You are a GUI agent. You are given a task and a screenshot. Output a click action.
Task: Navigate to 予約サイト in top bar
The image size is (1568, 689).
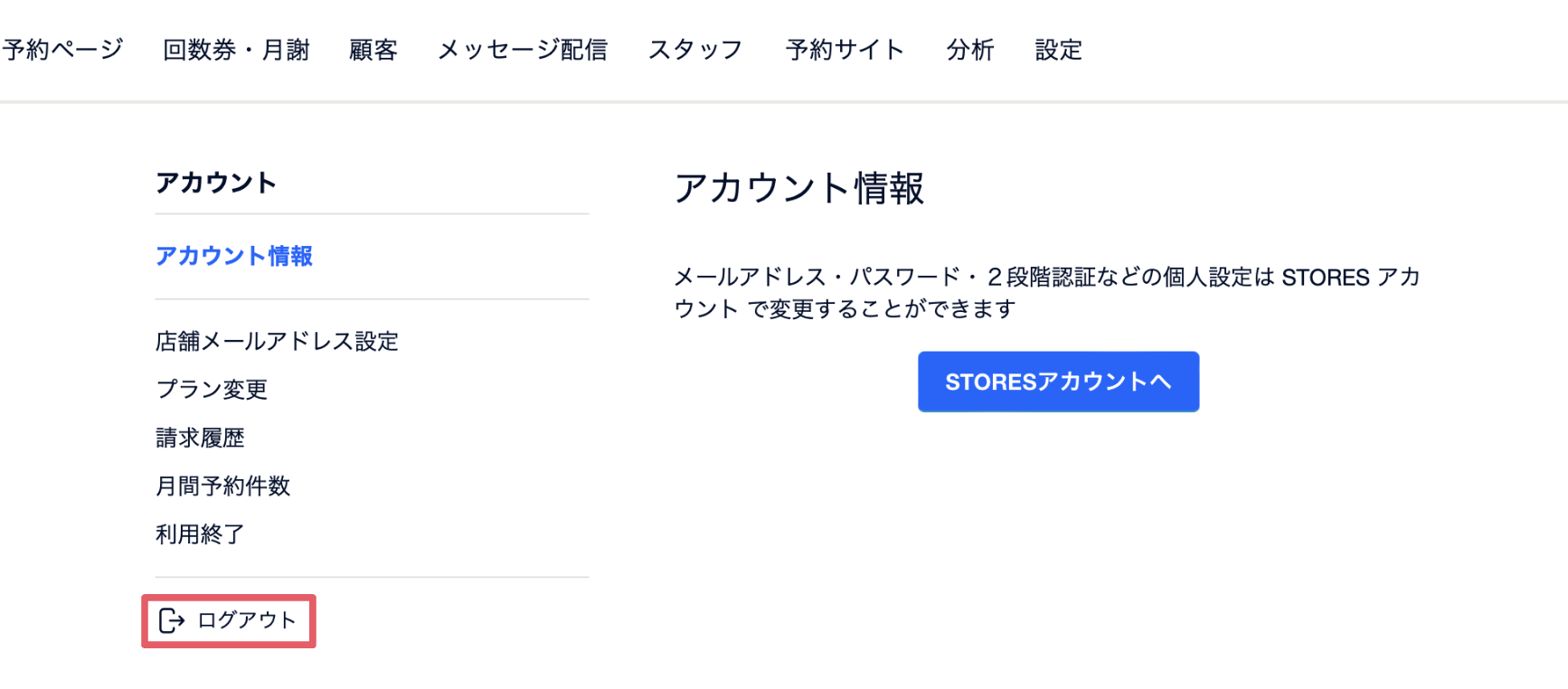pyautogui.click(x=845, y=50)
